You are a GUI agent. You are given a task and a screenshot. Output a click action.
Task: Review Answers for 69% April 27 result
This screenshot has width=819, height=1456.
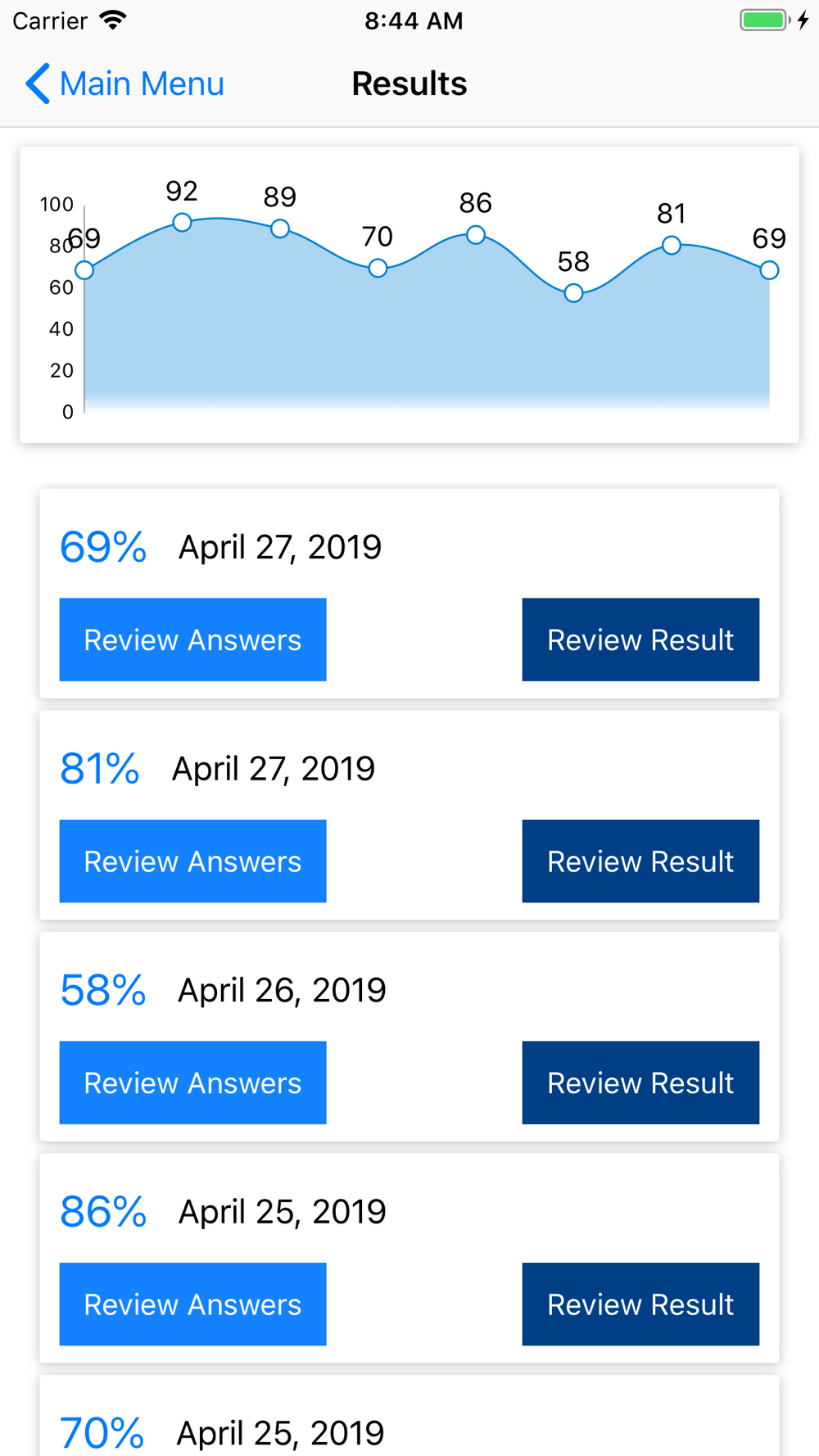pos(192,640)
